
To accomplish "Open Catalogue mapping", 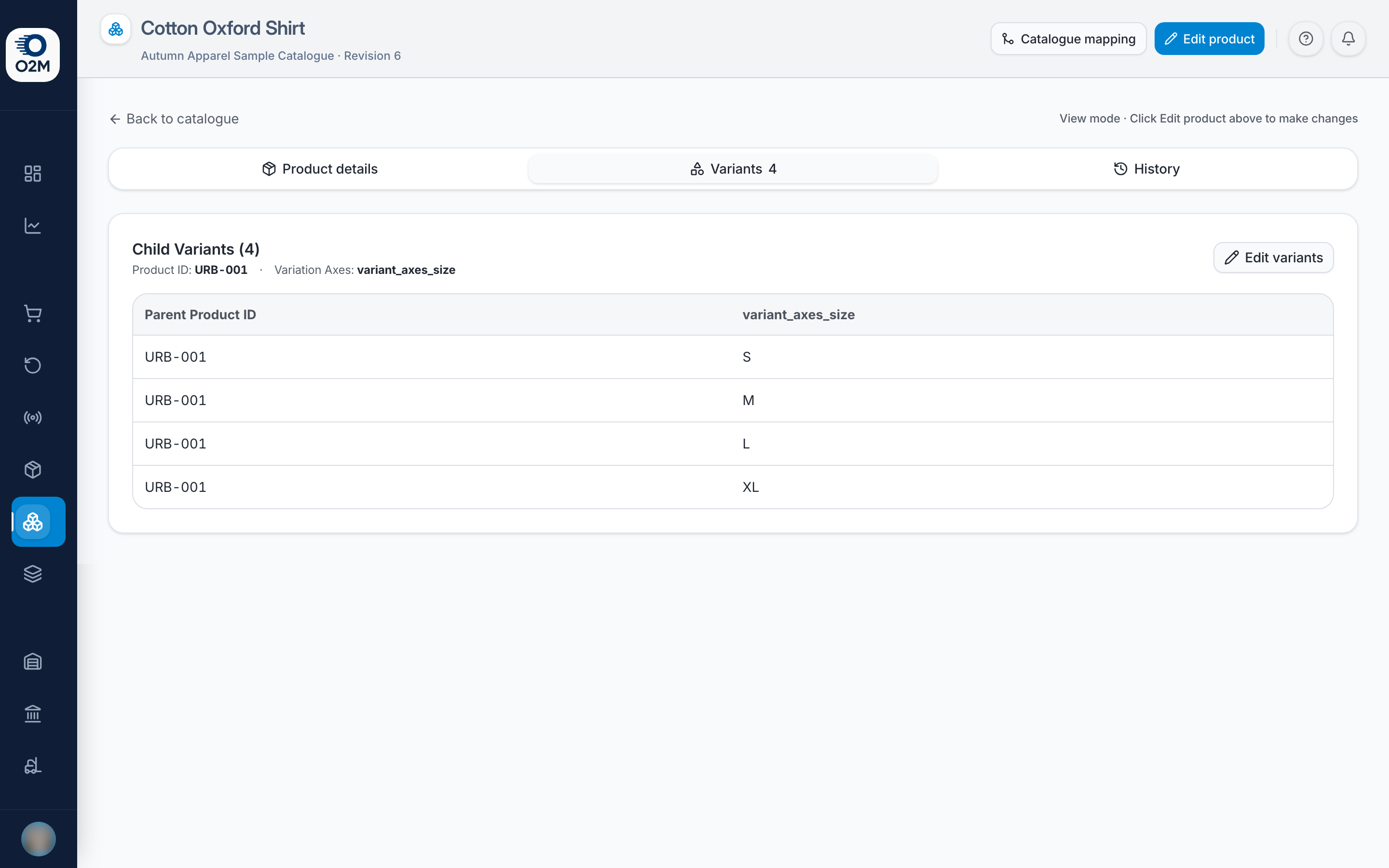I will [x=1068, y=39].
